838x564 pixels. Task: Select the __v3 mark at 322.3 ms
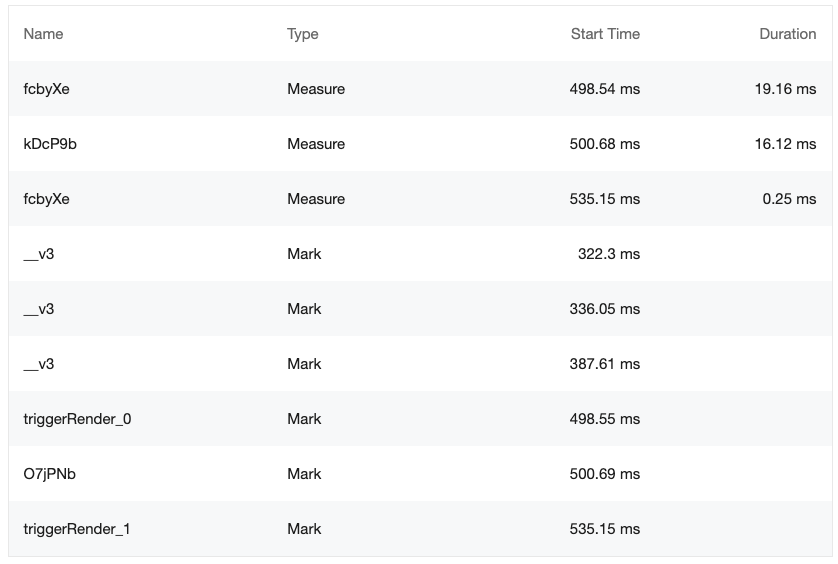click(x=420, y=254)
